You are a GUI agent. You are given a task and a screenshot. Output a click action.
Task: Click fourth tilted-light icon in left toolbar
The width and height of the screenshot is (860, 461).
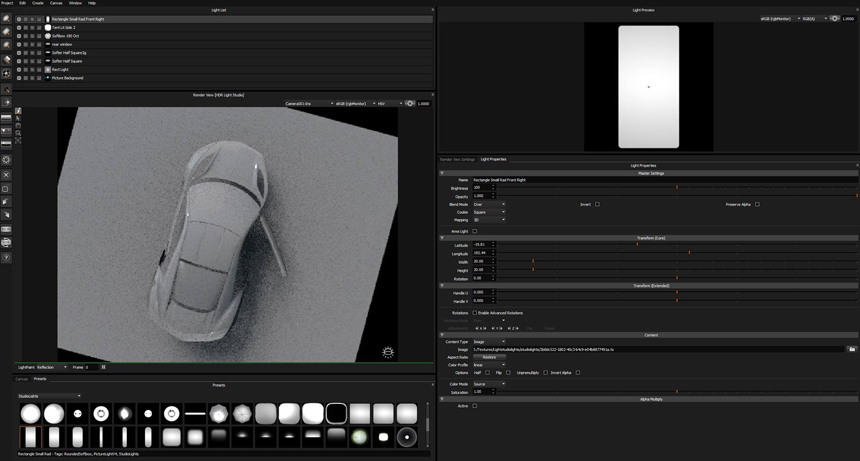6,59
